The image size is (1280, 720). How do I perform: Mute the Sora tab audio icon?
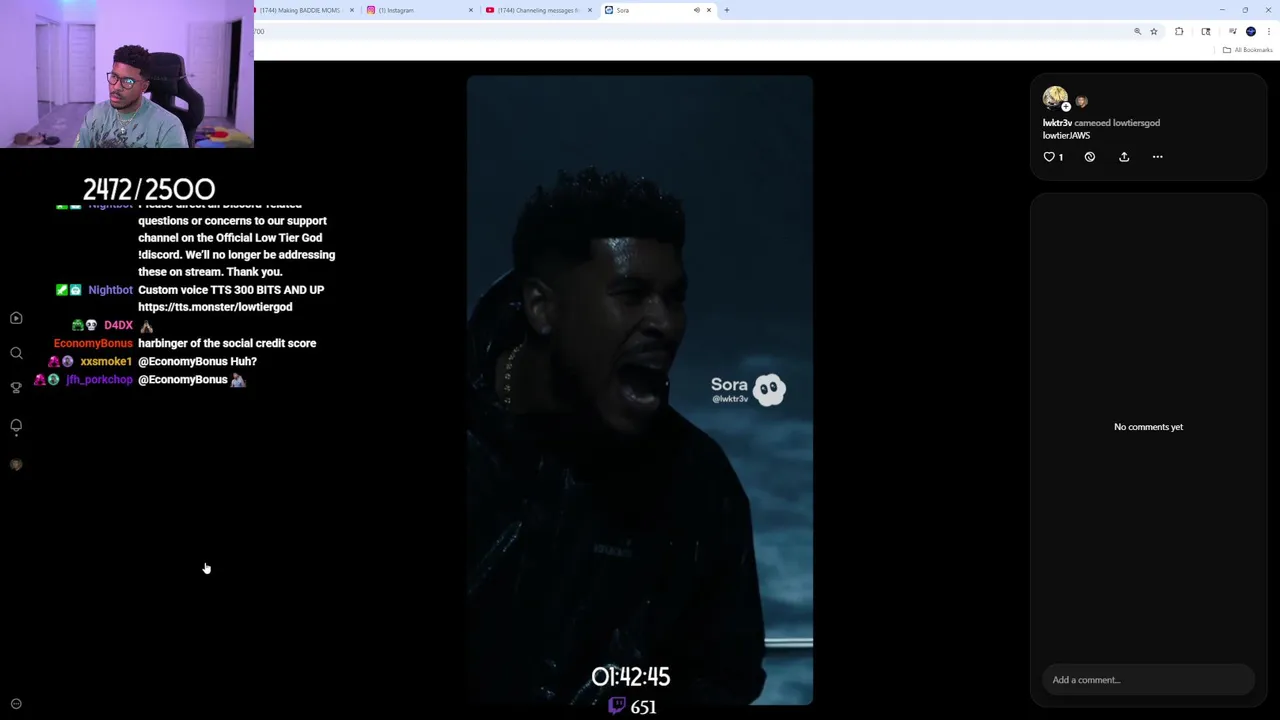pyautogui.click(x=697, y=10)
